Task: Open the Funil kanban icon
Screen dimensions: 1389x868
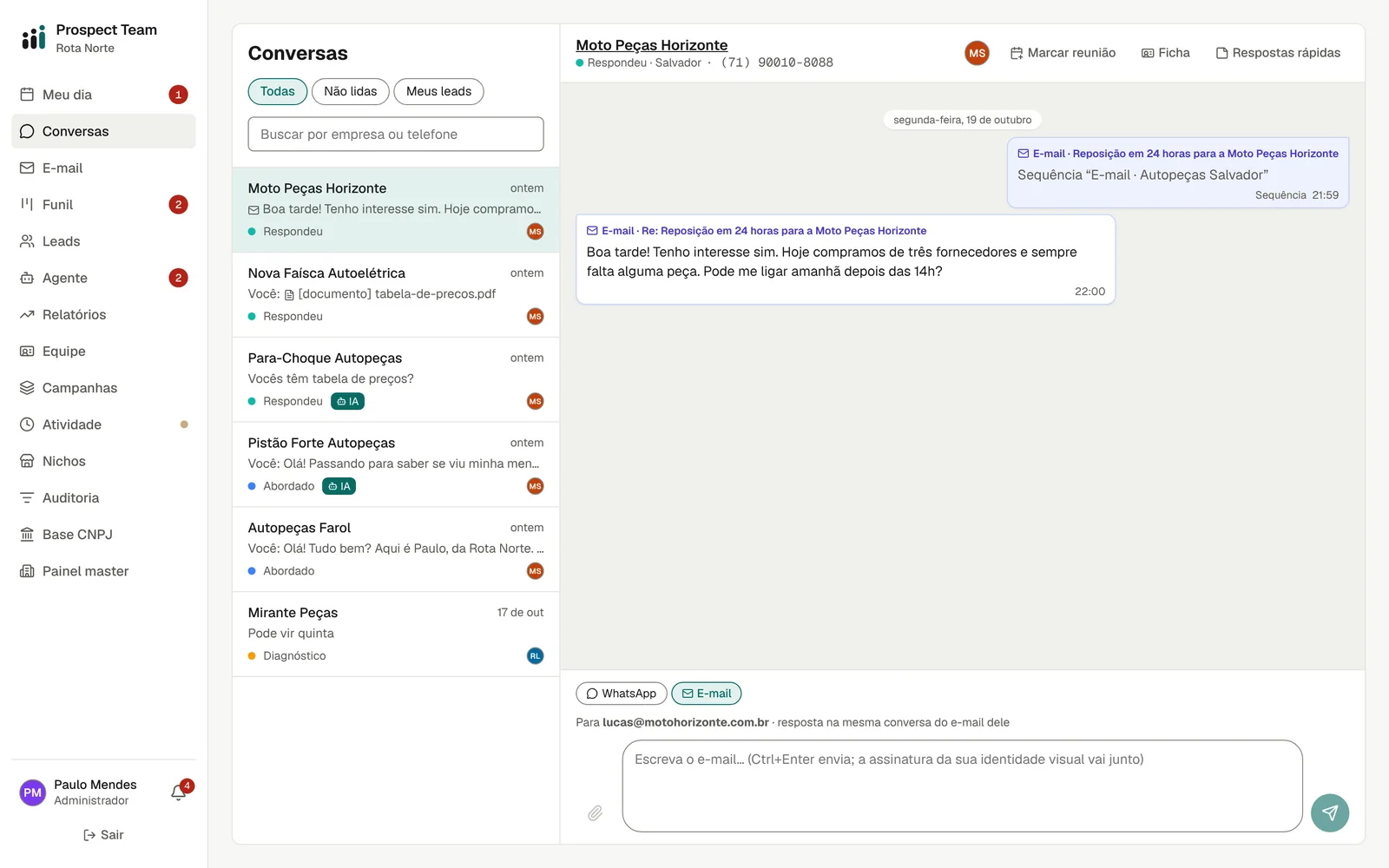Action: tap(27, 204)
